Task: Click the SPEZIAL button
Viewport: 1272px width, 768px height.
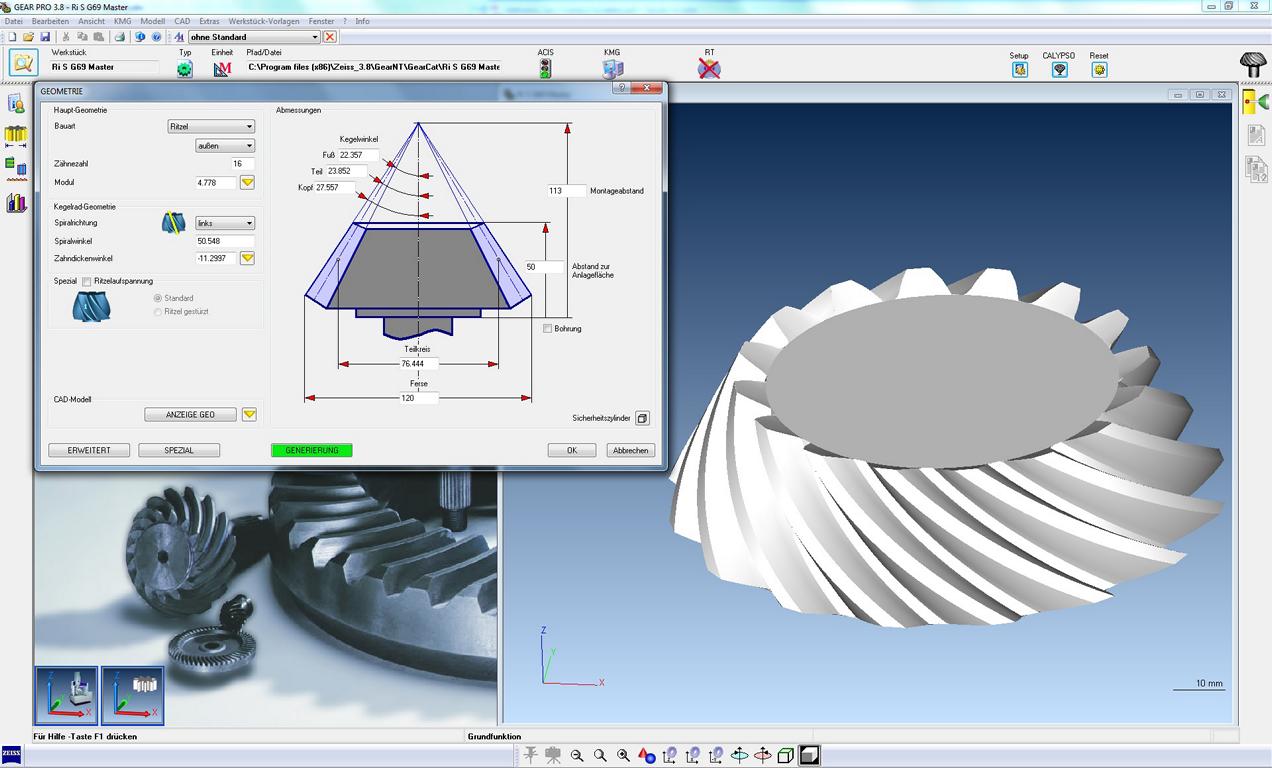Action: point(179,451)
